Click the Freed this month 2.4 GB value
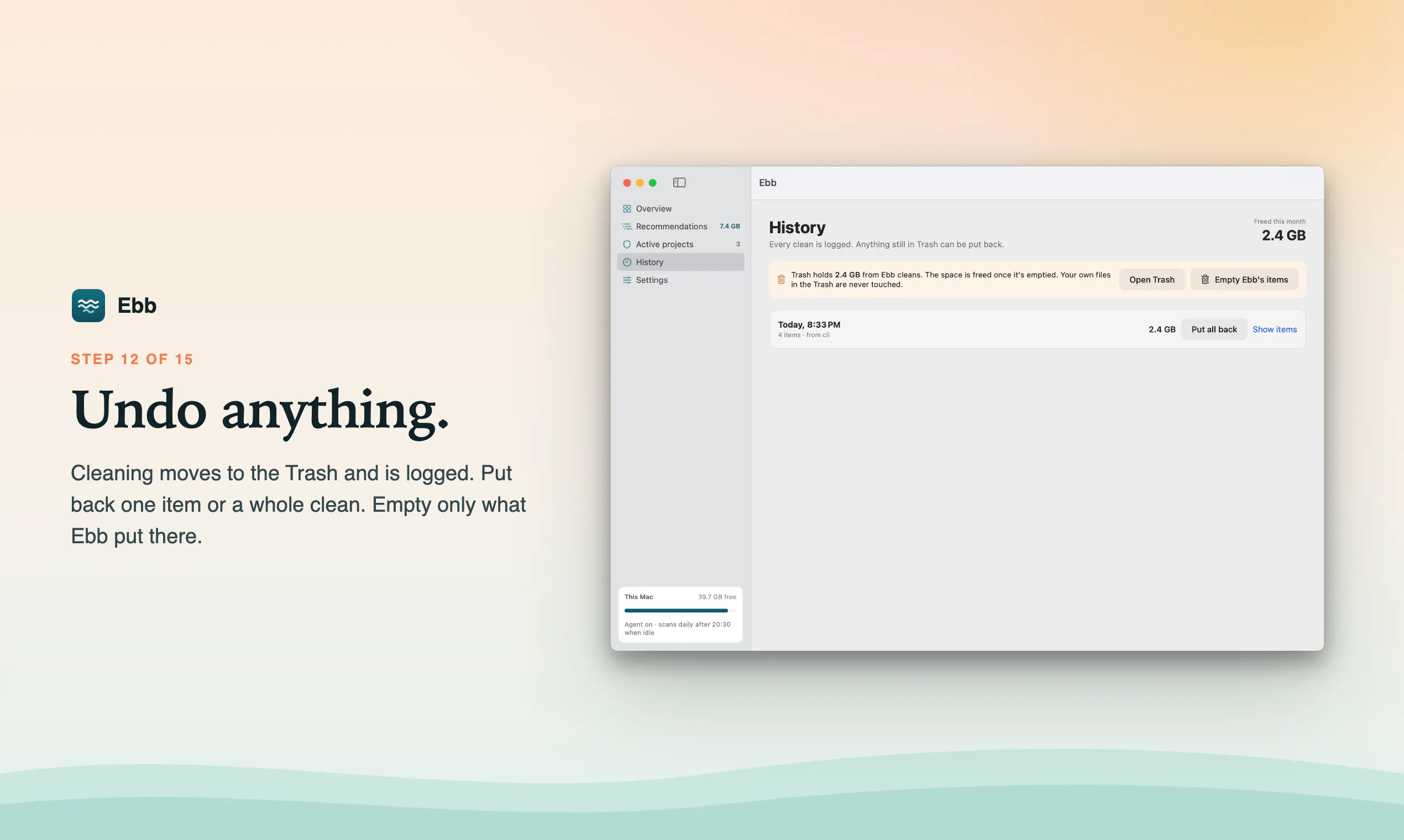The image size is (1404, 840). [1283, 235]
